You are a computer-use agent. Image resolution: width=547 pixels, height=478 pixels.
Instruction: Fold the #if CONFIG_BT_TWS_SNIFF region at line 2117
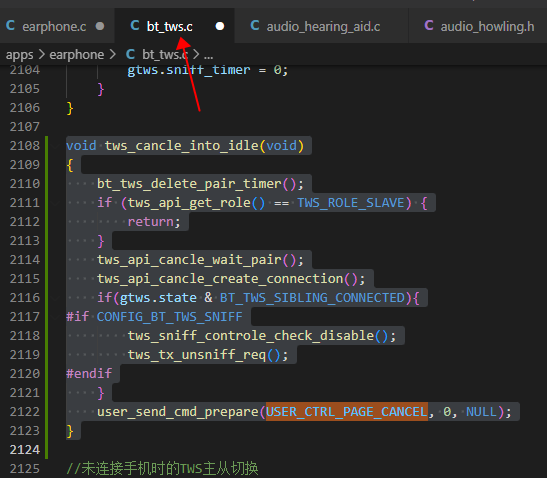pyautogui.click(x=55, y=317)
